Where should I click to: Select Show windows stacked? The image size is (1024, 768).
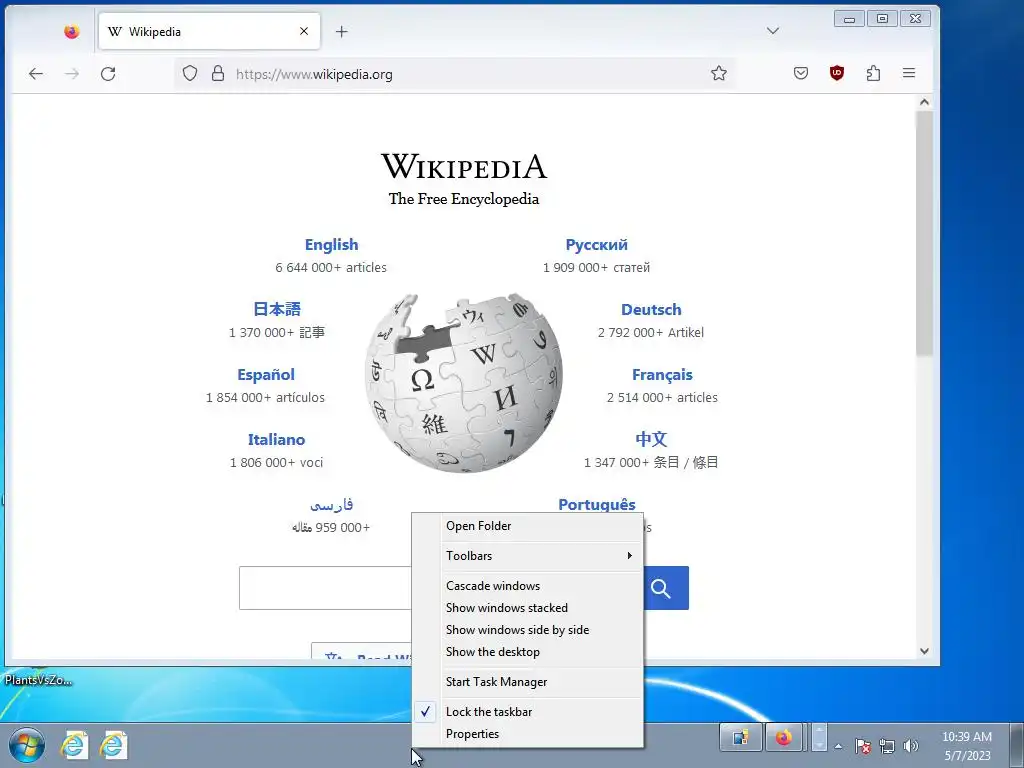coord(528,608)
